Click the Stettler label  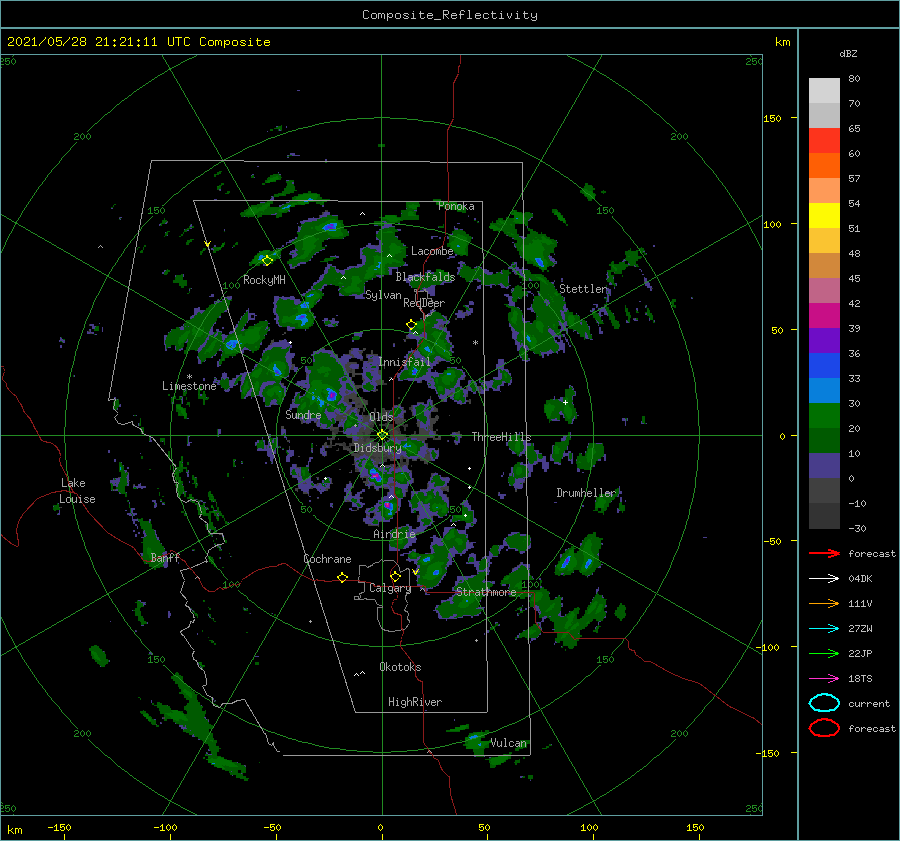pos(583,289)
